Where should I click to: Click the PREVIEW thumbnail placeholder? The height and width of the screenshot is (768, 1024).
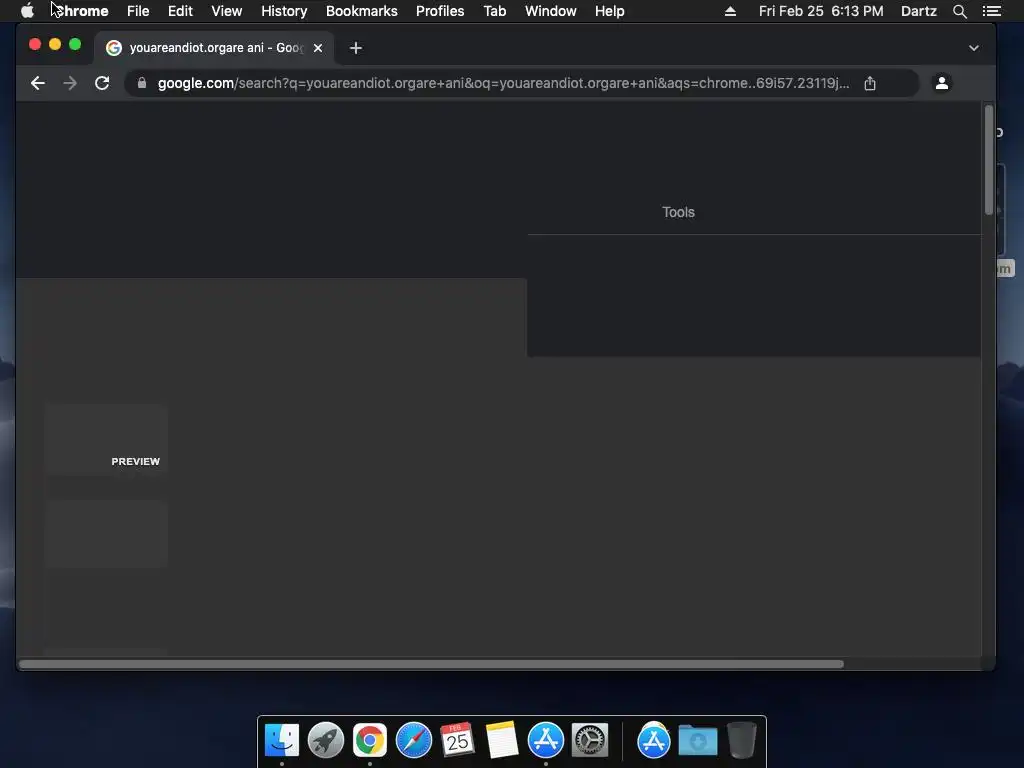point(106,440)
